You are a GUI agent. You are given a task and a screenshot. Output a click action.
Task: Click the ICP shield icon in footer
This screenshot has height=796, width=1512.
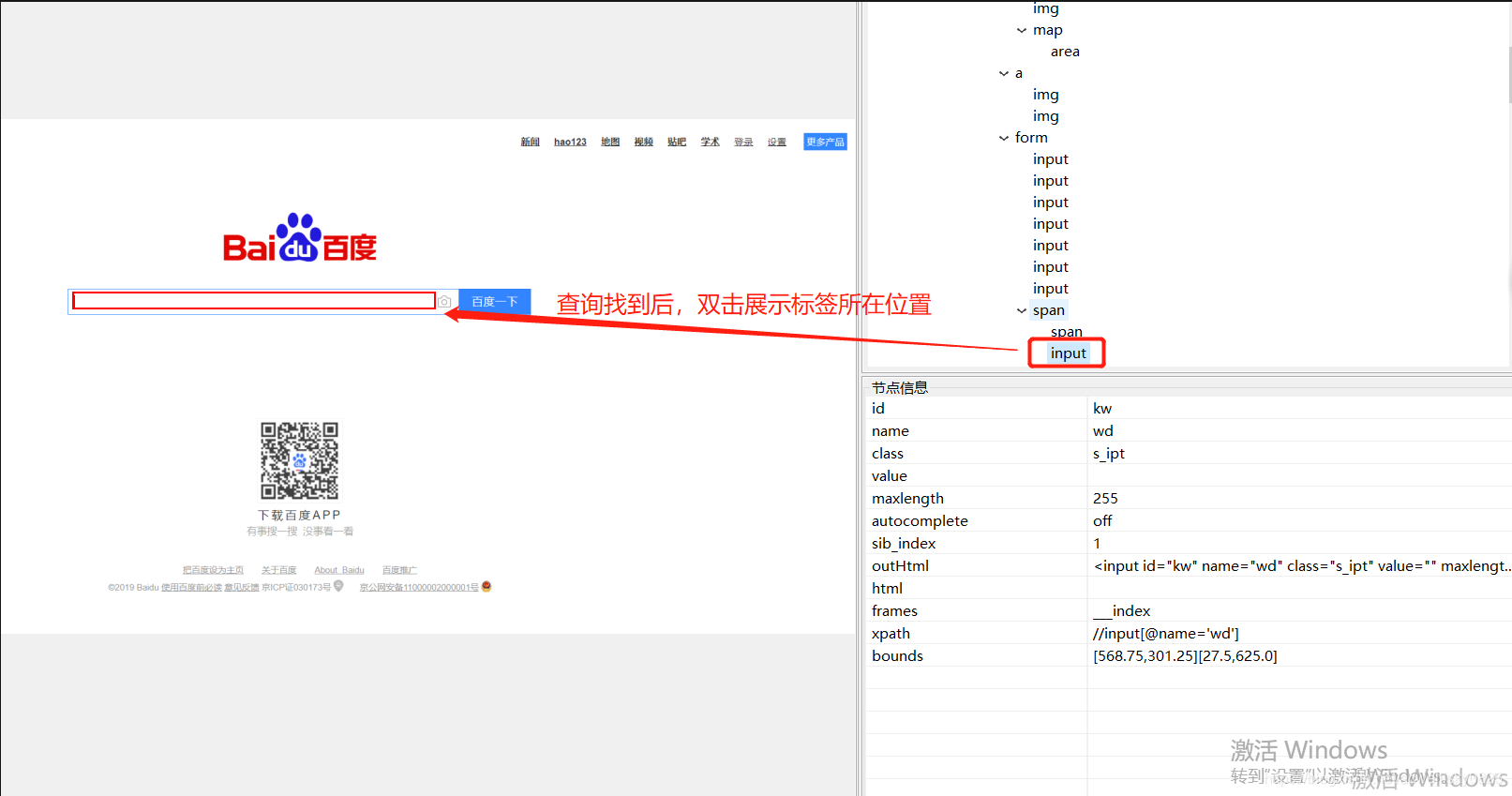pyautogui.click(x=338, y=586)
